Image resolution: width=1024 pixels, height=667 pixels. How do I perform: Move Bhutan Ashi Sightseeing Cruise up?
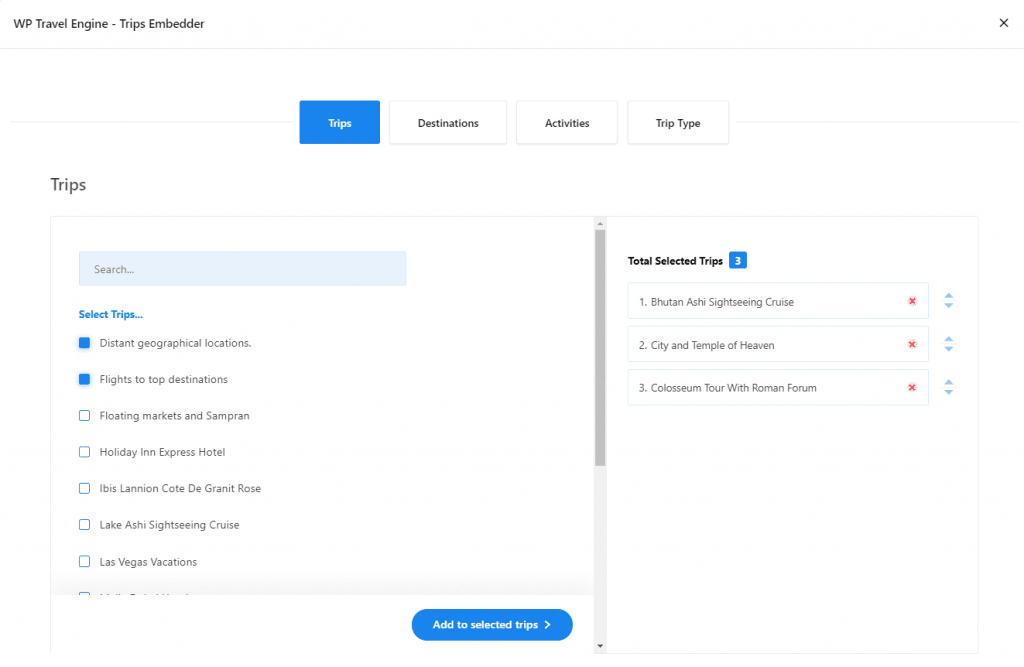tap(948, 296)
